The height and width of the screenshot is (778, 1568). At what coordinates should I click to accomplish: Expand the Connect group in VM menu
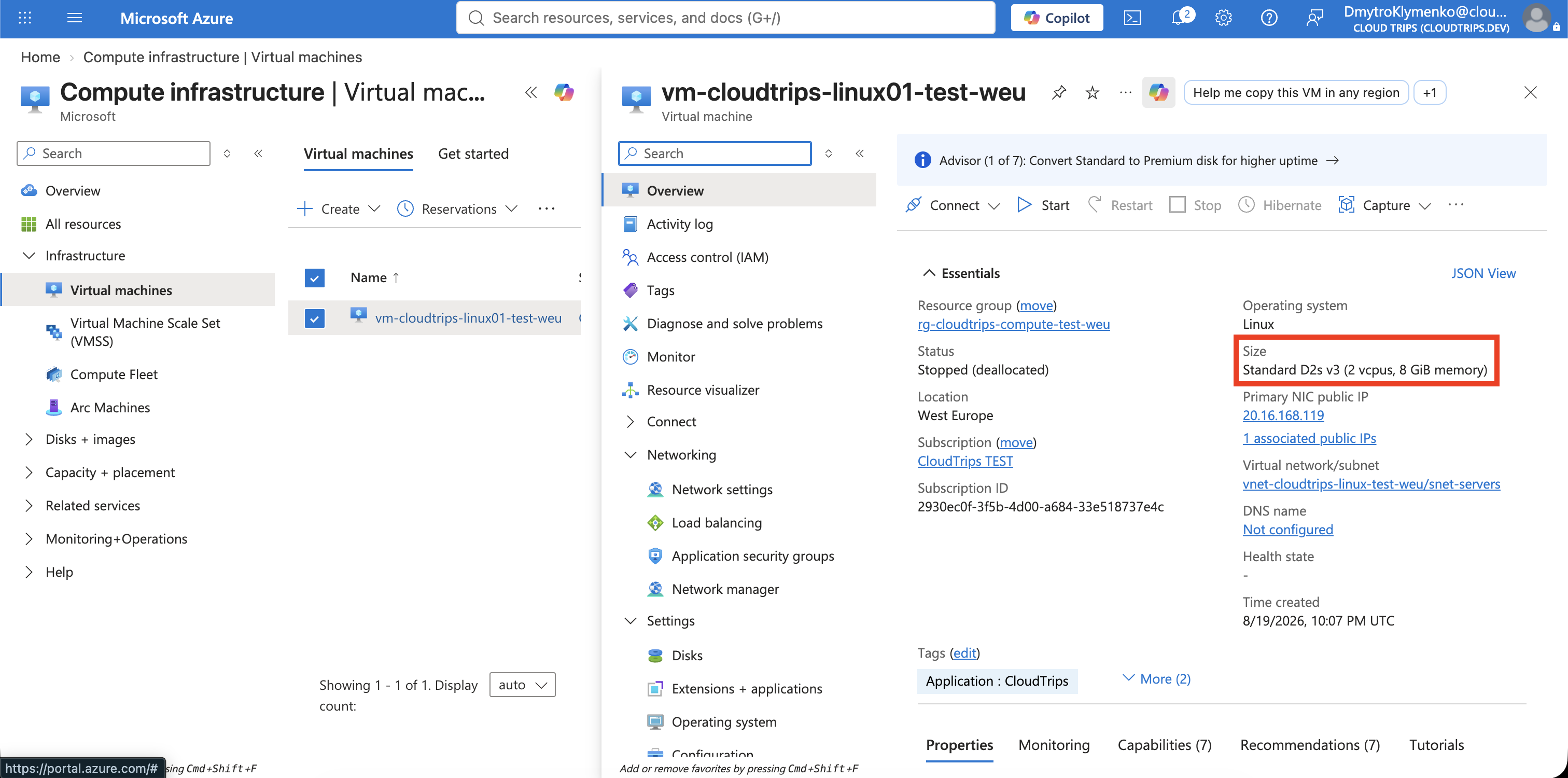[631, 422]
